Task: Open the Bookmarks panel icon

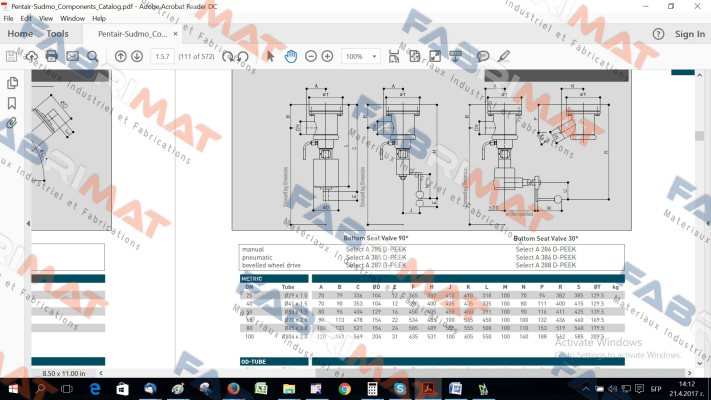Action: point(12,103)
